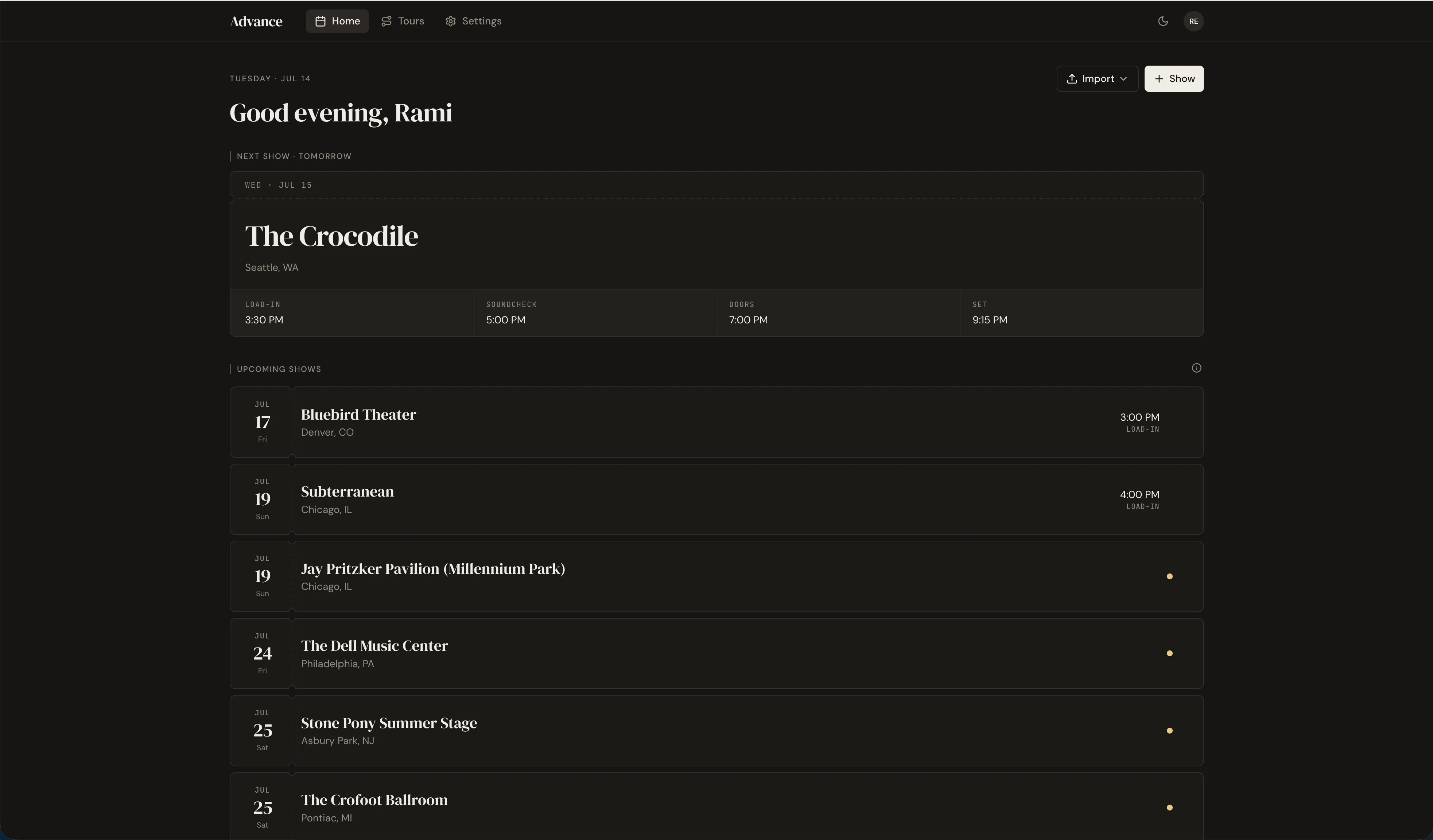The width and height of the screenshot is (1433, 840).
Task: Go to the Home tab
Action: click(x=337, y=21)
